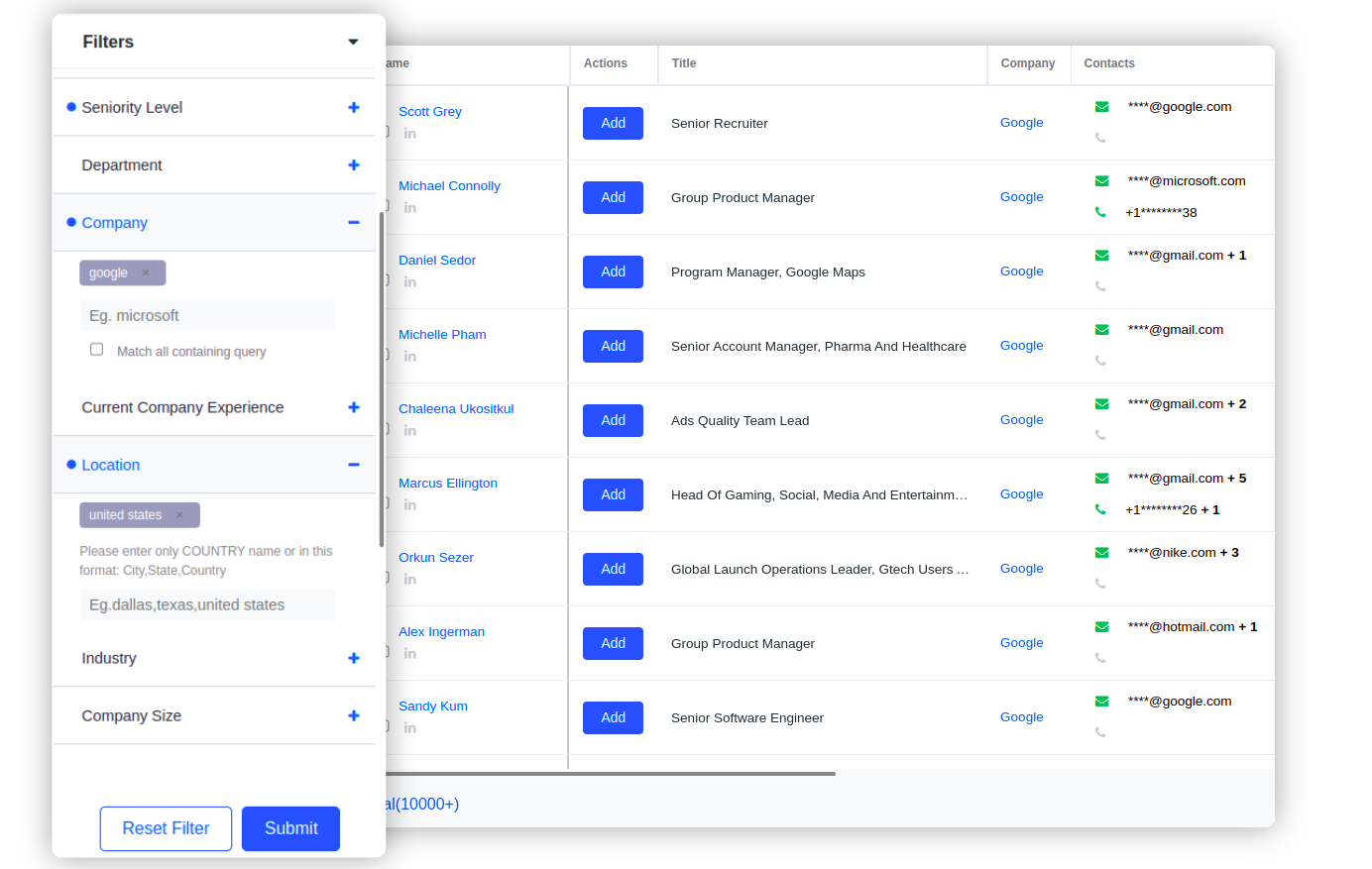Click greyed phone icon for Alex Ingerman
This screenshot has width=1372, height=869.
(x=1100, y=658)
